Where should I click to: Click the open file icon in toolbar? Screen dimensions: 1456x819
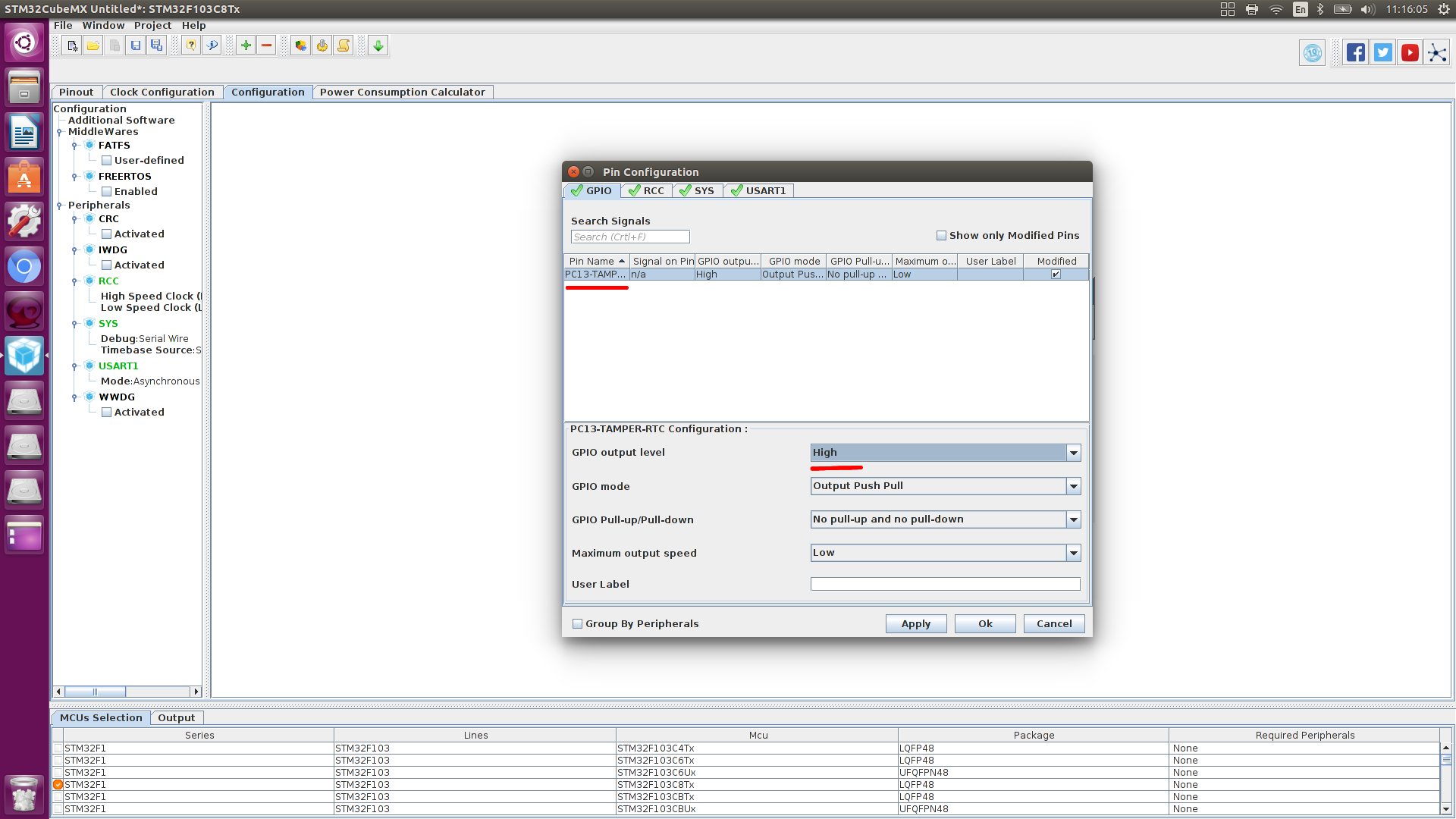pyautogui.click(x=93, y=45)
